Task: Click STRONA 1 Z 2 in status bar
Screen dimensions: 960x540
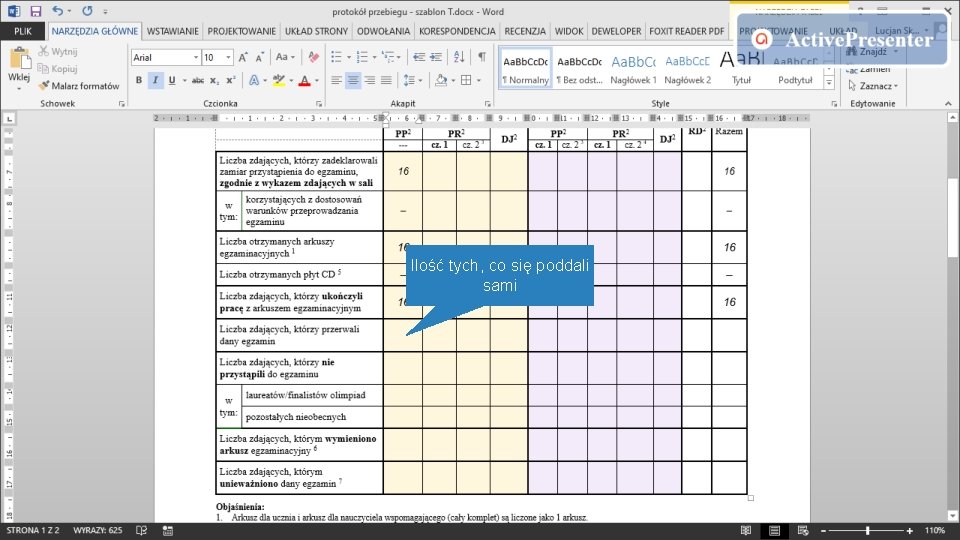Action: [33, 530]
